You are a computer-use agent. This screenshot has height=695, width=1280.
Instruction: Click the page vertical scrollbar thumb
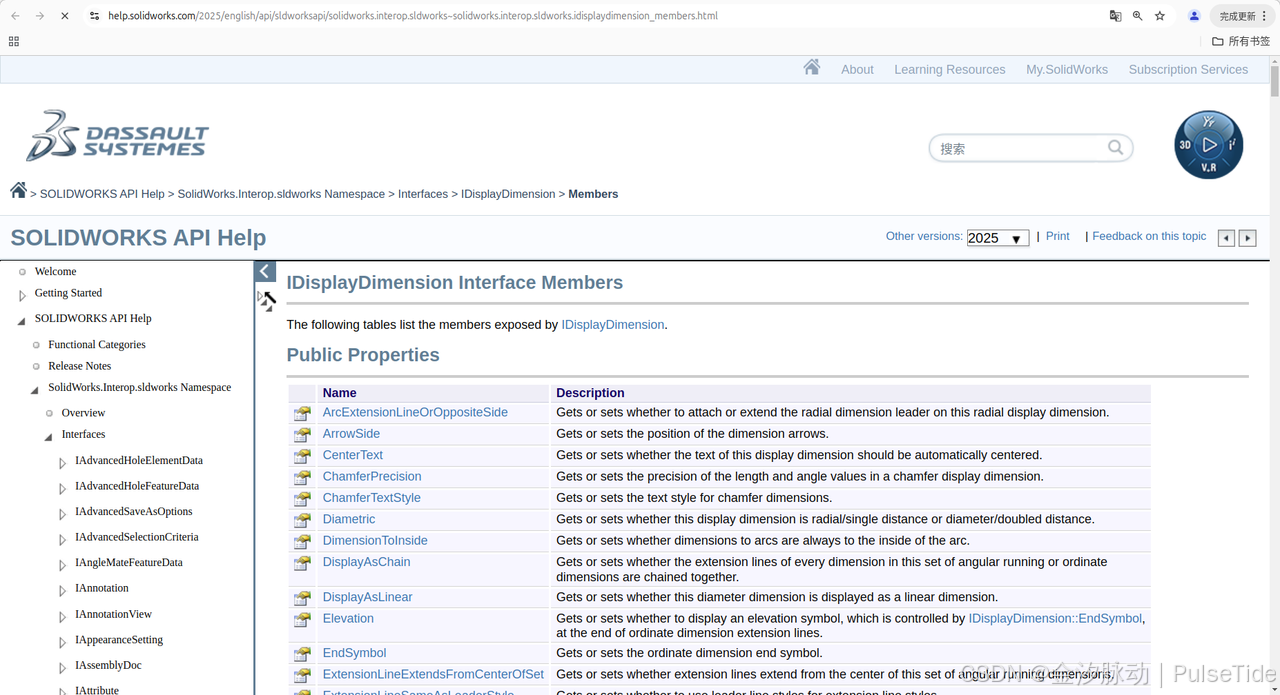click(1274, 81)
